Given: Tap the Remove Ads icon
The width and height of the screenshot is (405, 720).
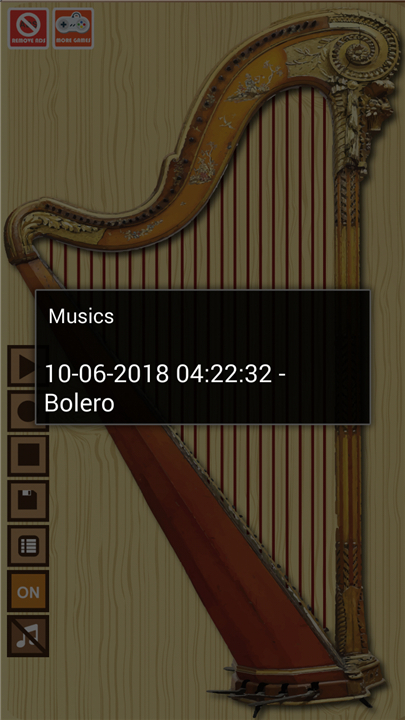Looking at the screenshot, I should [x=28, y=28].
